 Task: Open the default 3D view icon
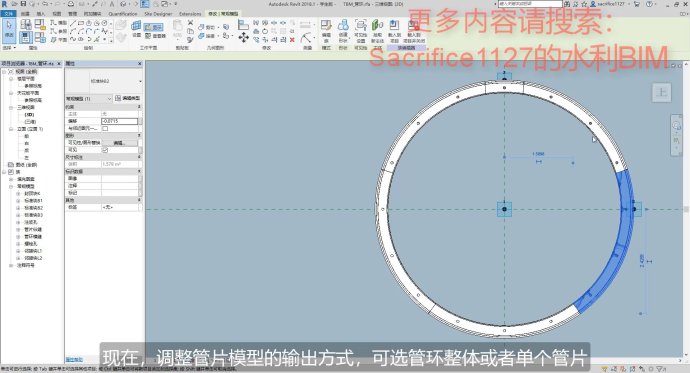pos(123,4)
